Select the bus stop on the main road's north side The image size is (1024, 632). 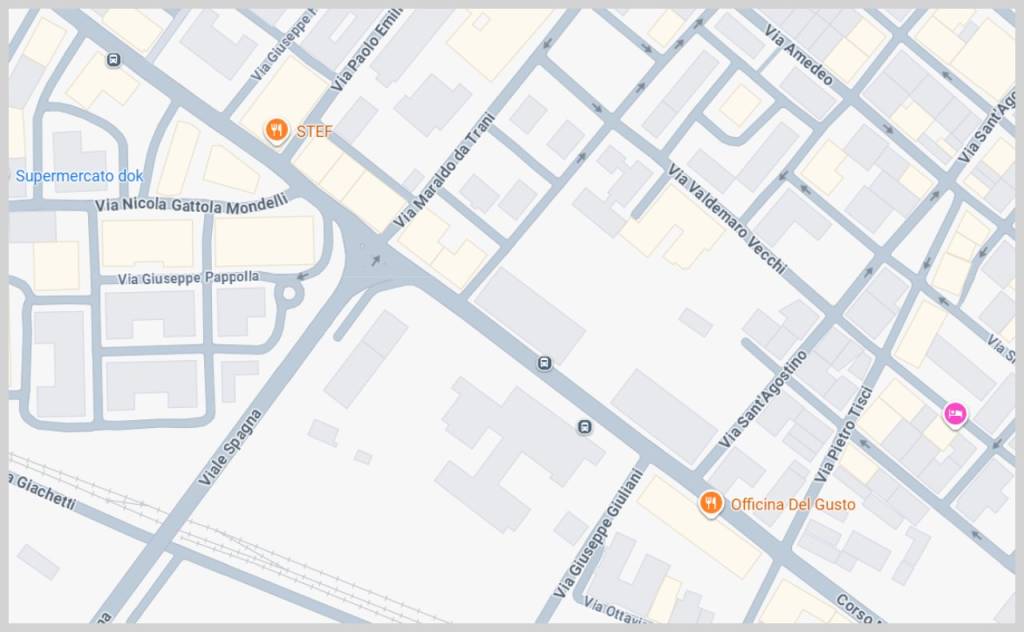point(545,363)
